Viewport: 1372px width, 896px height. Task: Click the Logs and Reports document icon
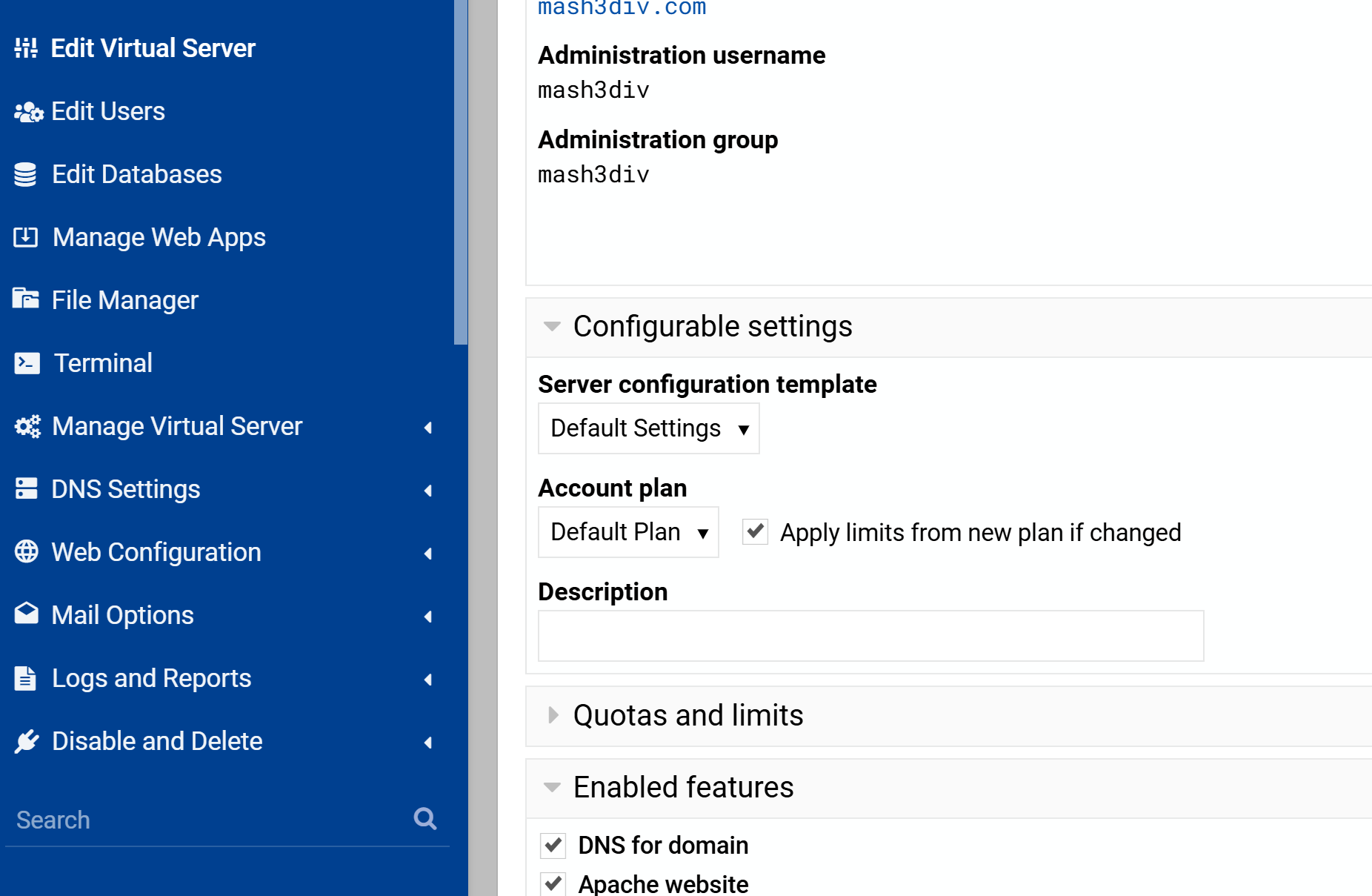click(x=25, y=678)
